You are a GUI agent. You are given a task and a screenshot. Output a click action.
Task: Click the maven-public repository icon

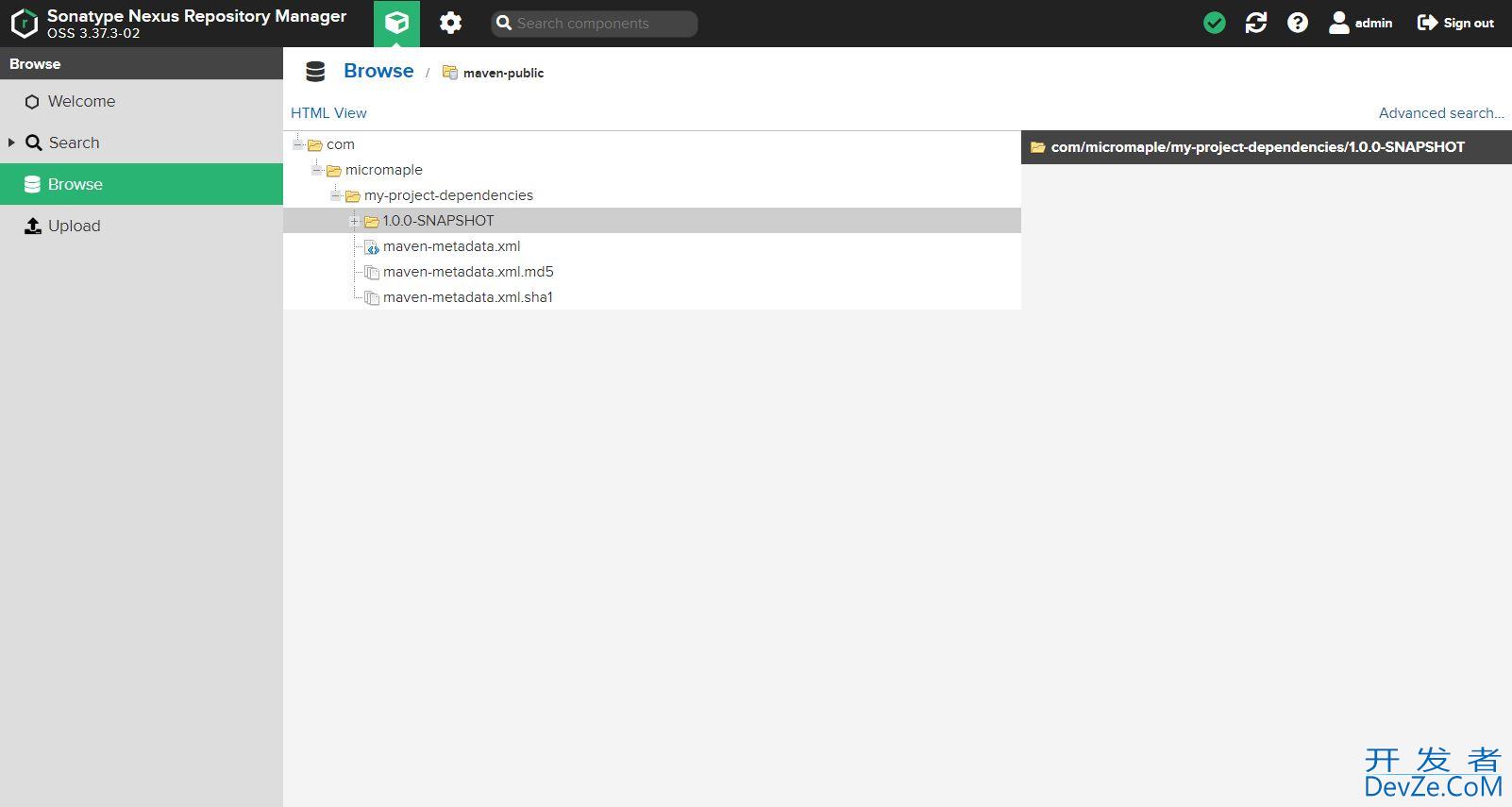pos(450,73)
